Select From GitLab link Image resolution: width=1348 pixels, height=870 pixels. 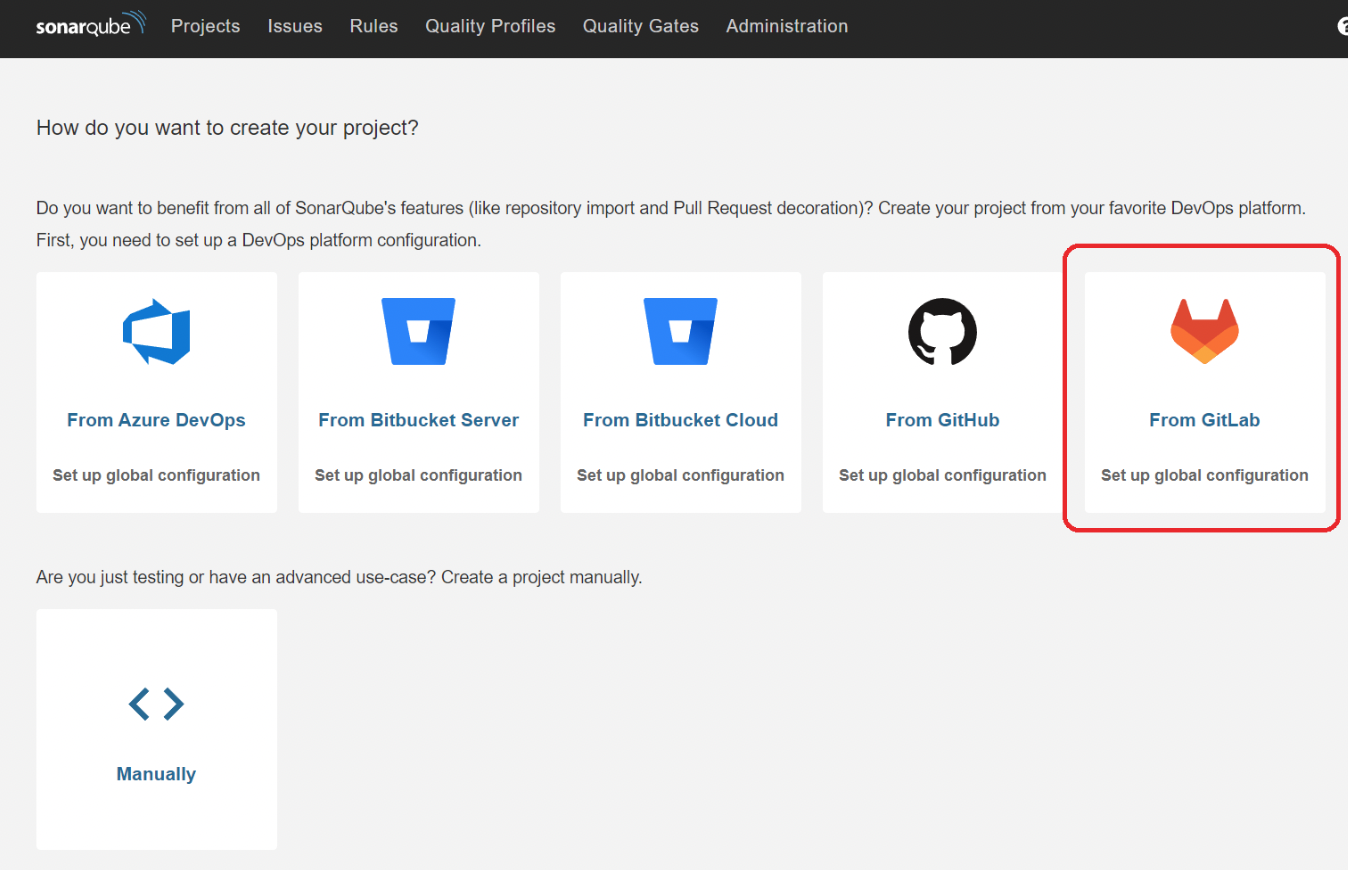(1204, 420)
